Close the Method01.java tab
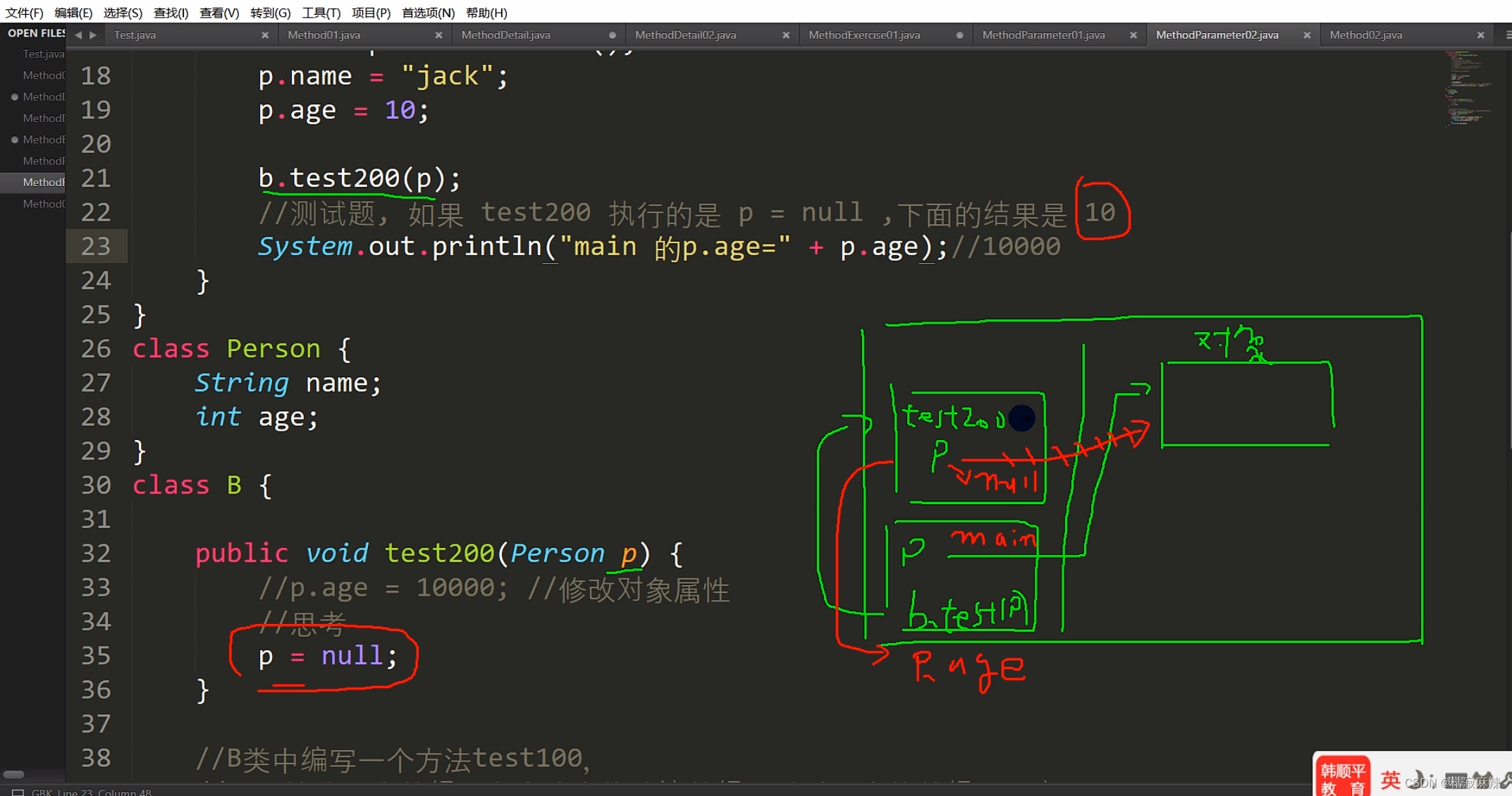 coord(438,35)
